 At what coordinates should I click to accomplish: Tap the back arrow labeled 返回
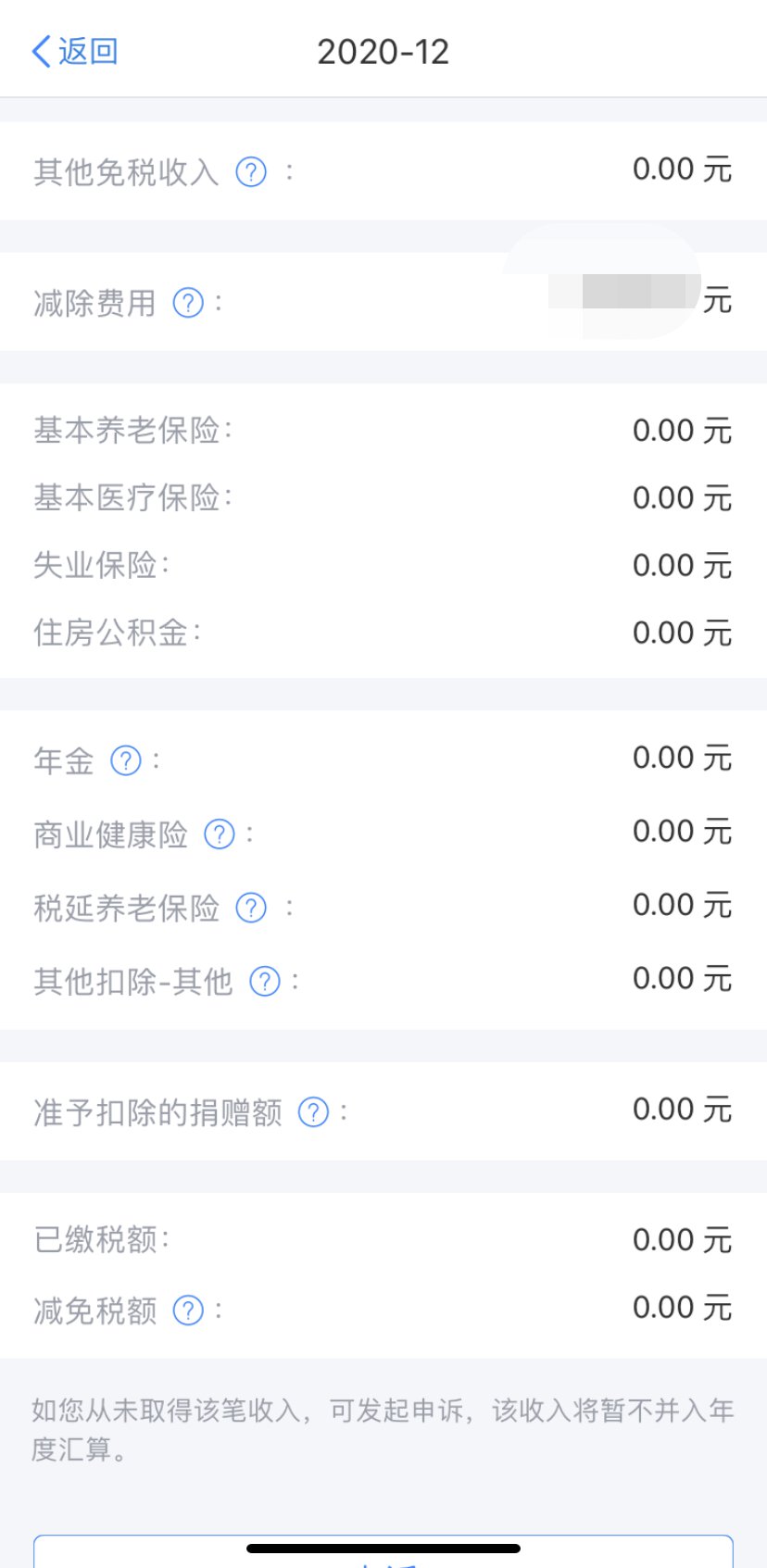click(74, 52)
